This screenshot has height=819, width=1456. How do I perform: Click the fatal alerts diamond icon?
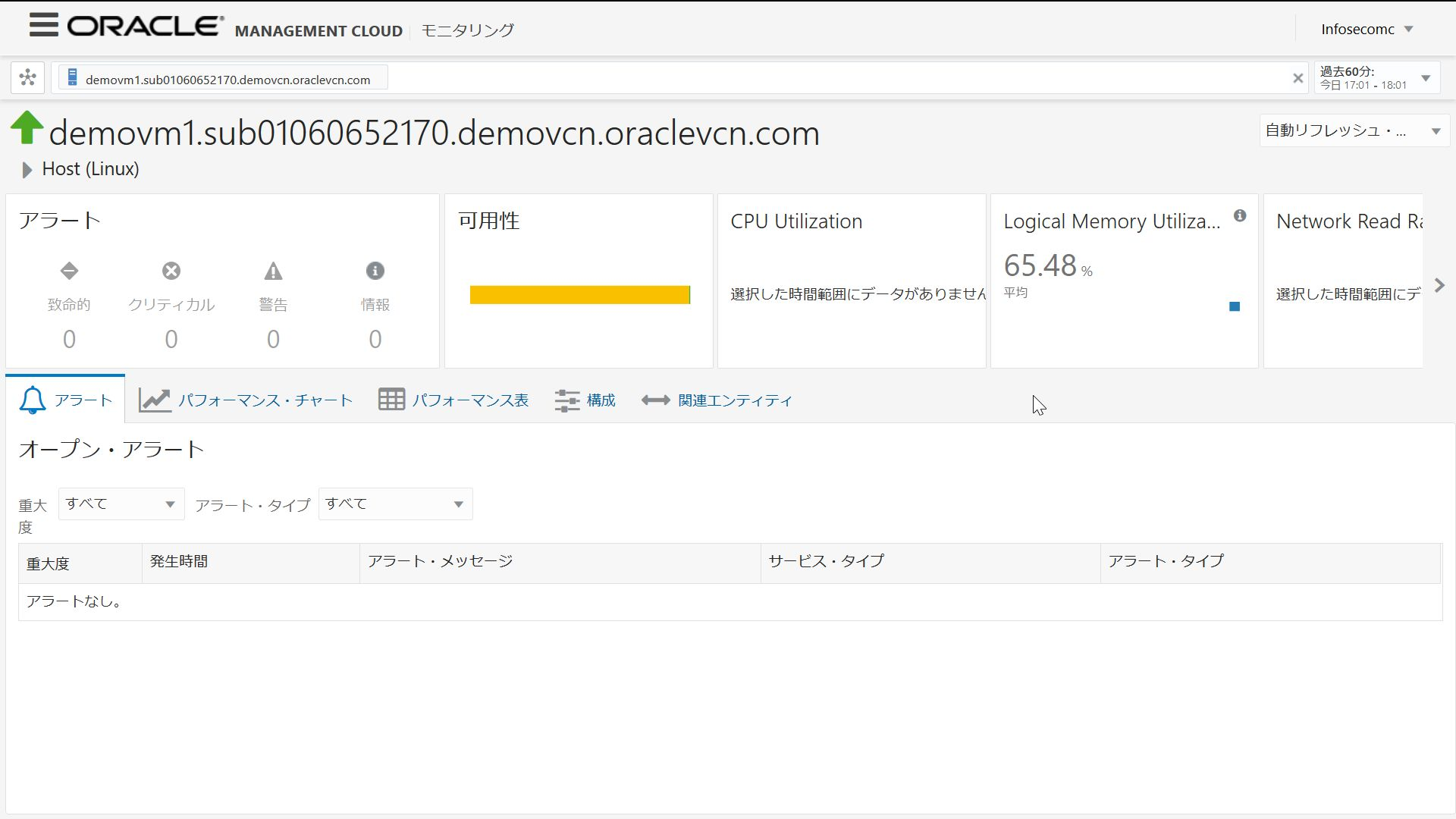coord(69,271)
